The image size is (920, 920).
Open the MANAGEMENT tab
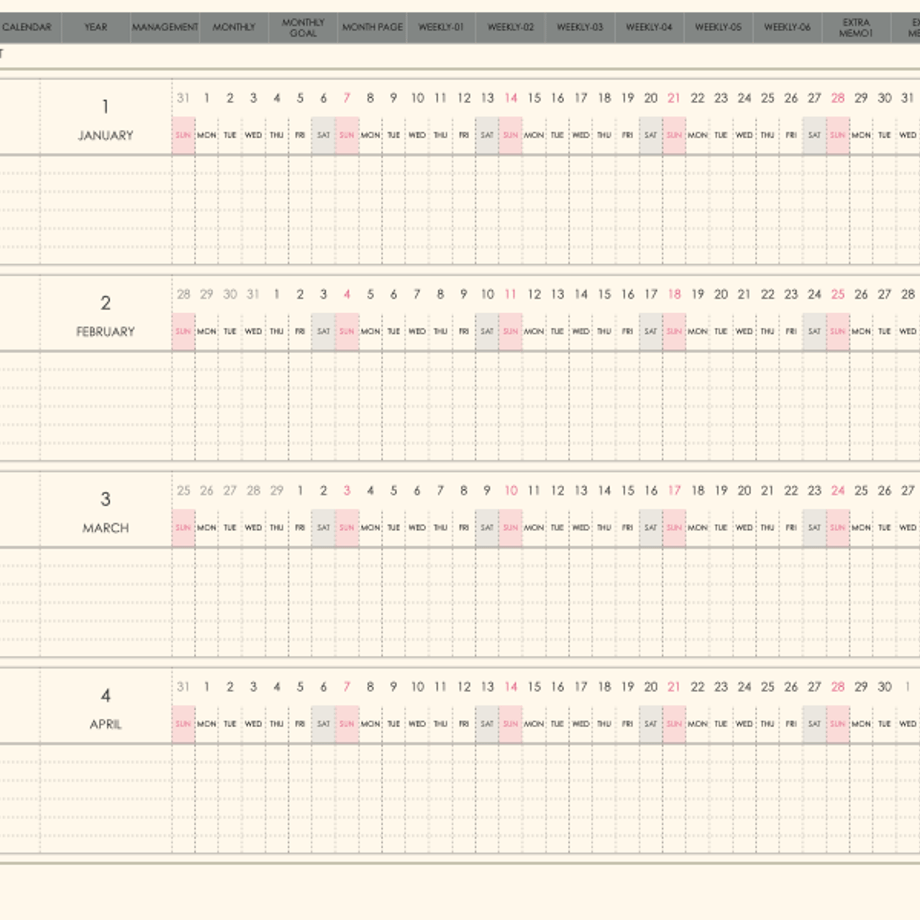click(x=165, y=27)
